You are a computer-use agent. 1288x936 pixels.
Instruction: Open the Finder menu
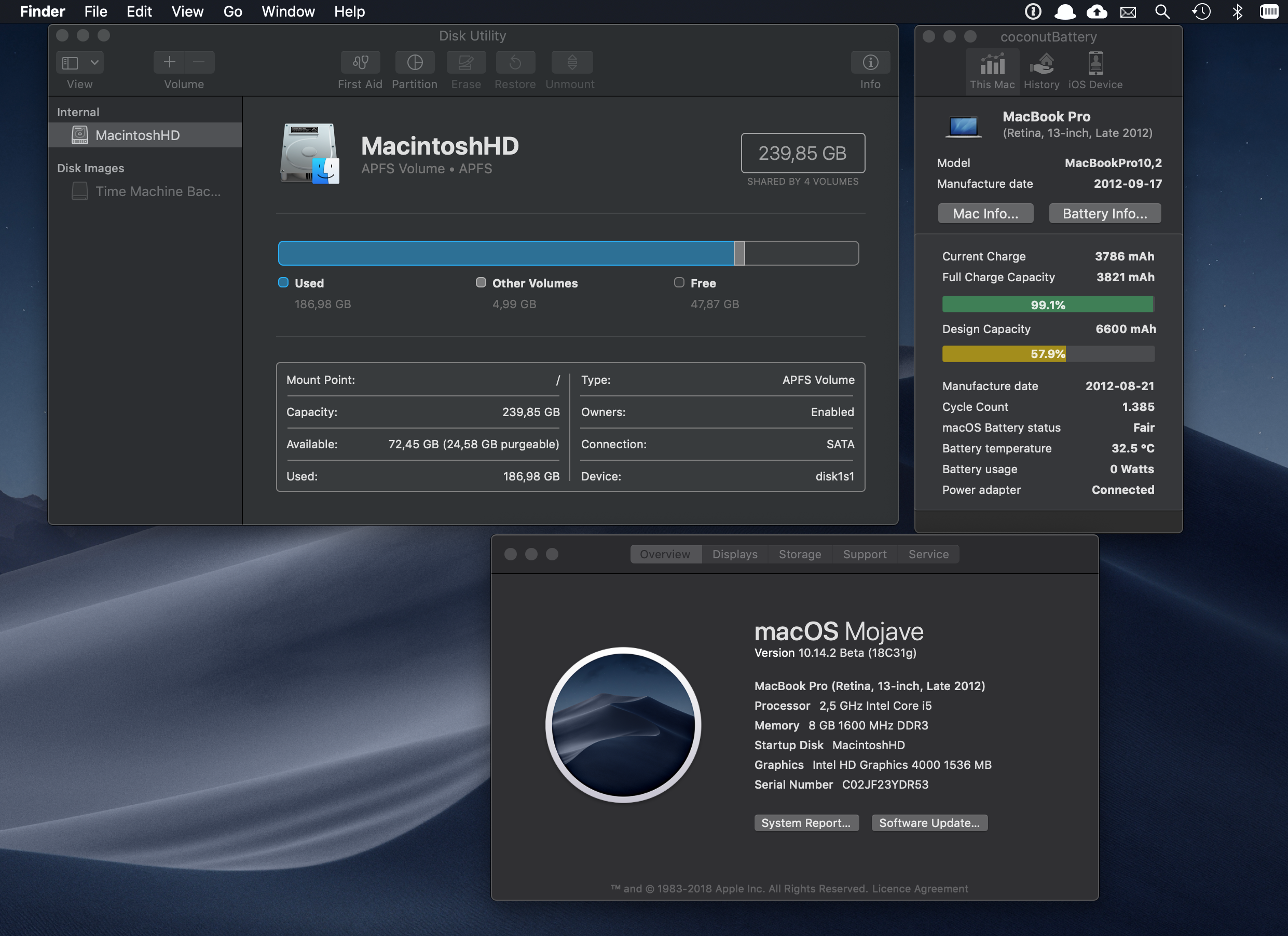[43, 11]
